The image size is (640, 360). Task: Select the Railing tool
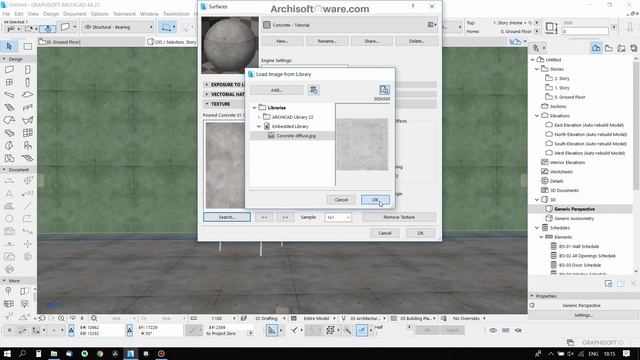pyautogui.click(x=27, y=108)
